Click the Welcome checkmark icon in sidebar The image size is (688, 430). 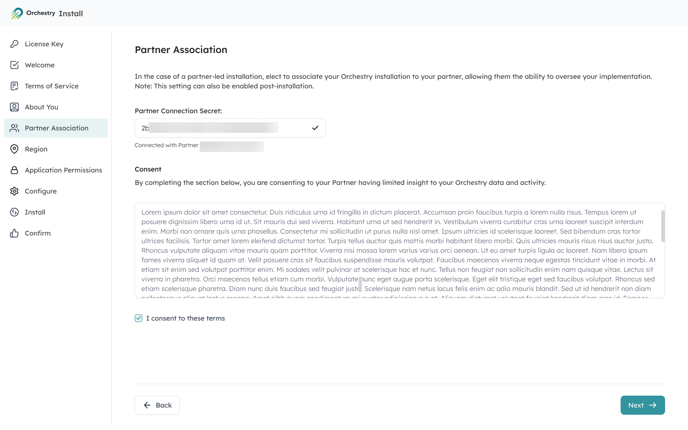click(x=14, y=65)
